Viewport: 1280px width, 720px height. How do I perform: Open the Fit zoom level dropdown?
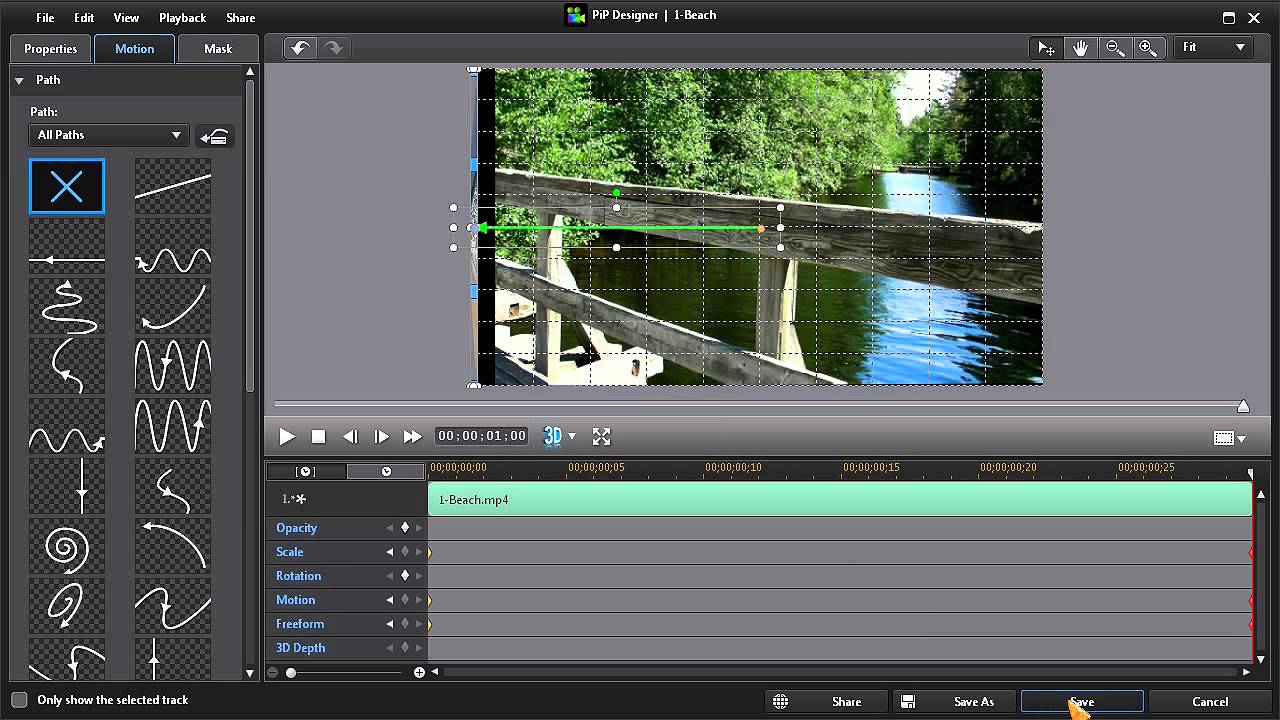tap(1214, 47)
